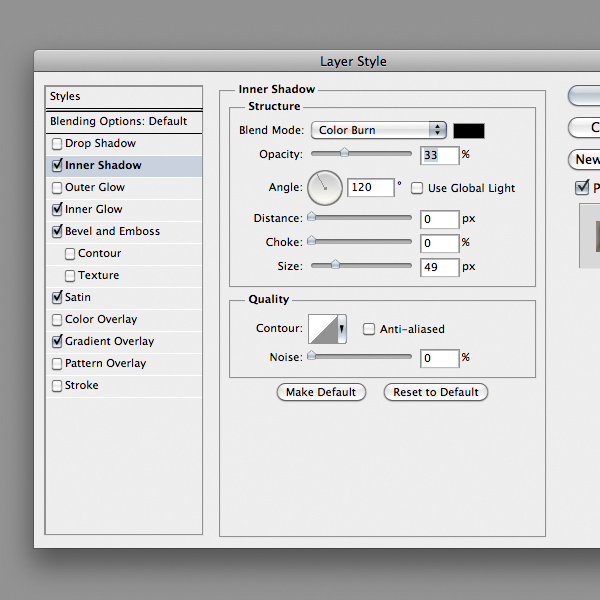
Task: Click the Distance value field
Action: point(440,219)
